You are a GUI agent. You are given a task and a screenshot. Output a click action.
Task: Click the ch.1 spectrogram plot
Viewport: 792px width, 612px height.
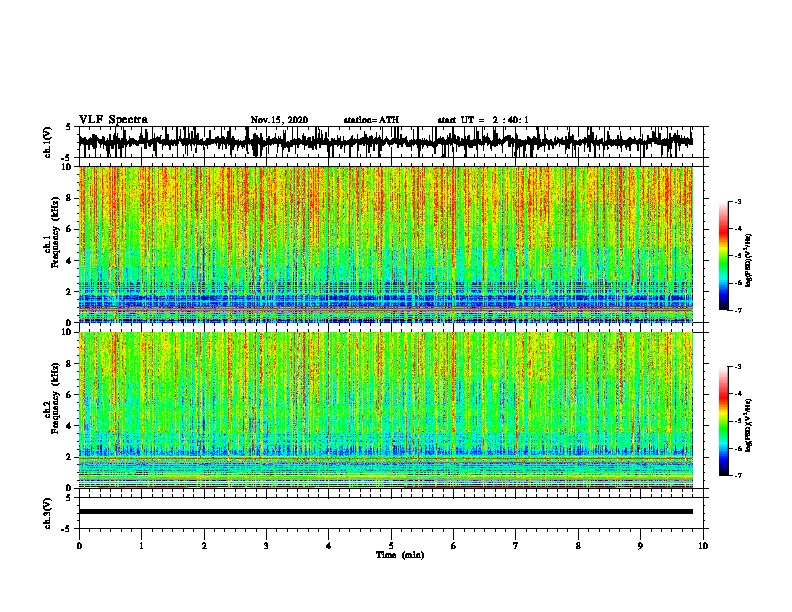pos(385,244)
